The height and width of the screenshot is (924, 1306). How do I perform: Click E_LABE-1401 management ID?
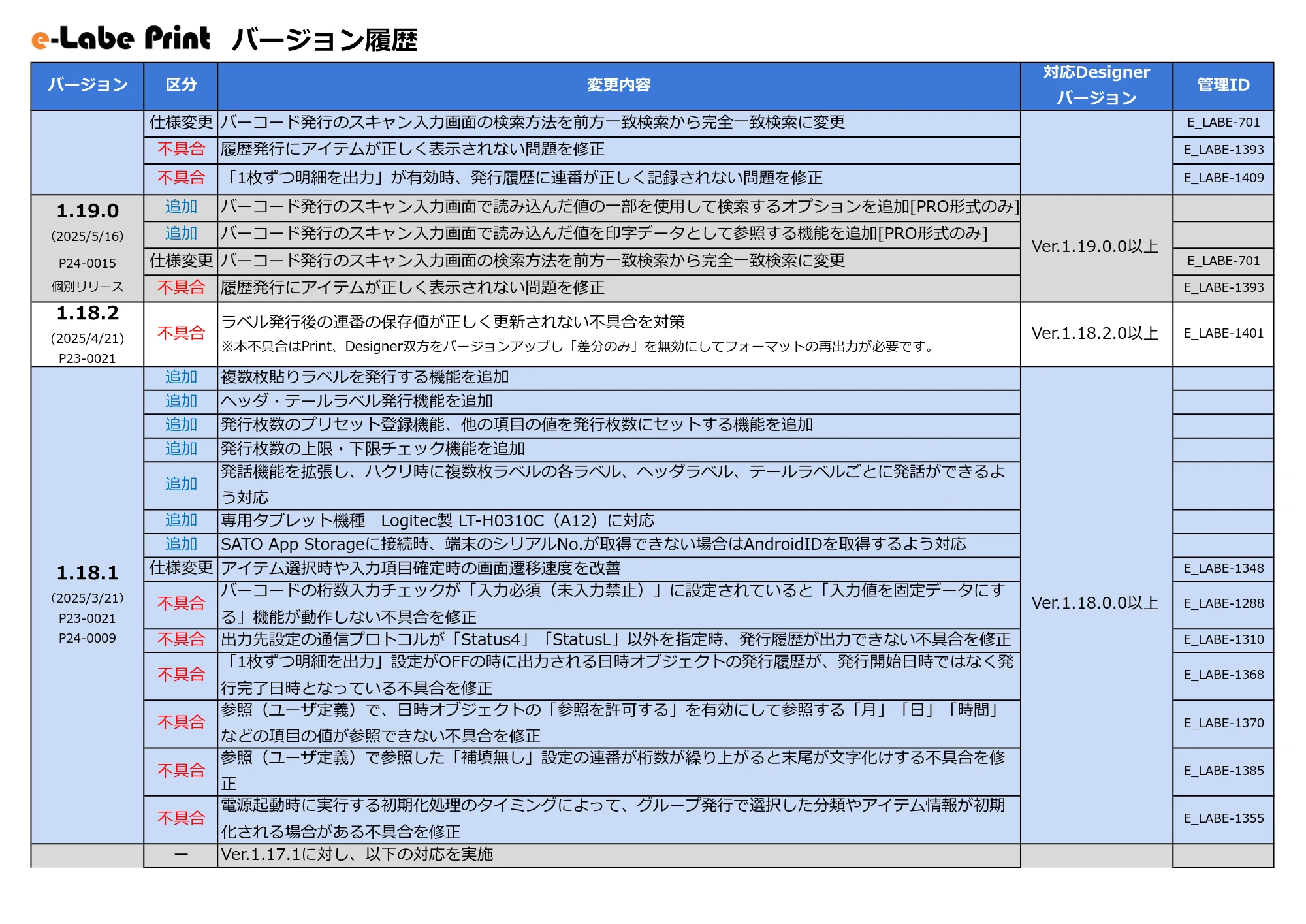pos(1223,334)
